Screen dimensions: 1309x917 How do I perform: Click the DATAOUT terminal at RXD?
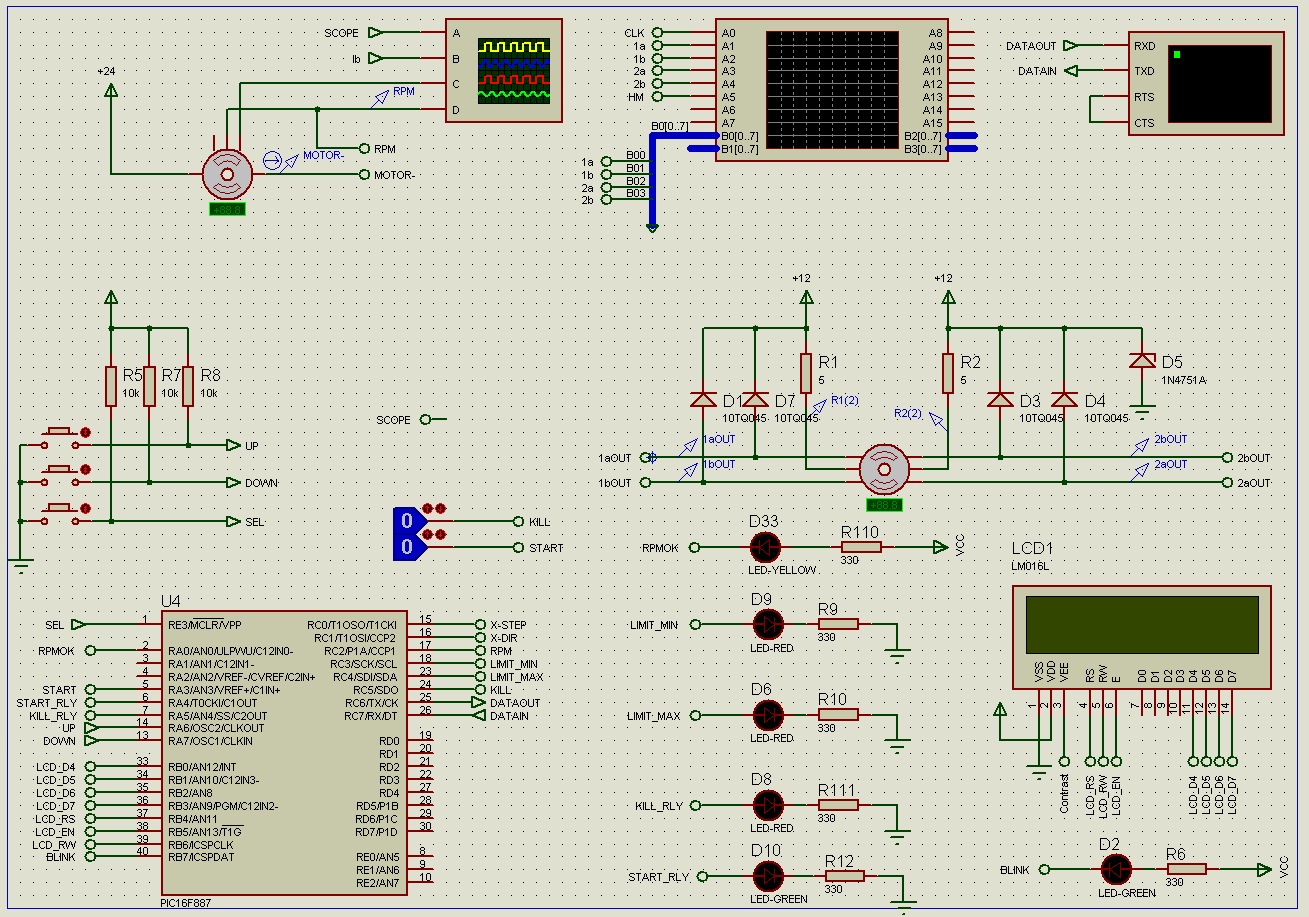tap(1071, 45)
